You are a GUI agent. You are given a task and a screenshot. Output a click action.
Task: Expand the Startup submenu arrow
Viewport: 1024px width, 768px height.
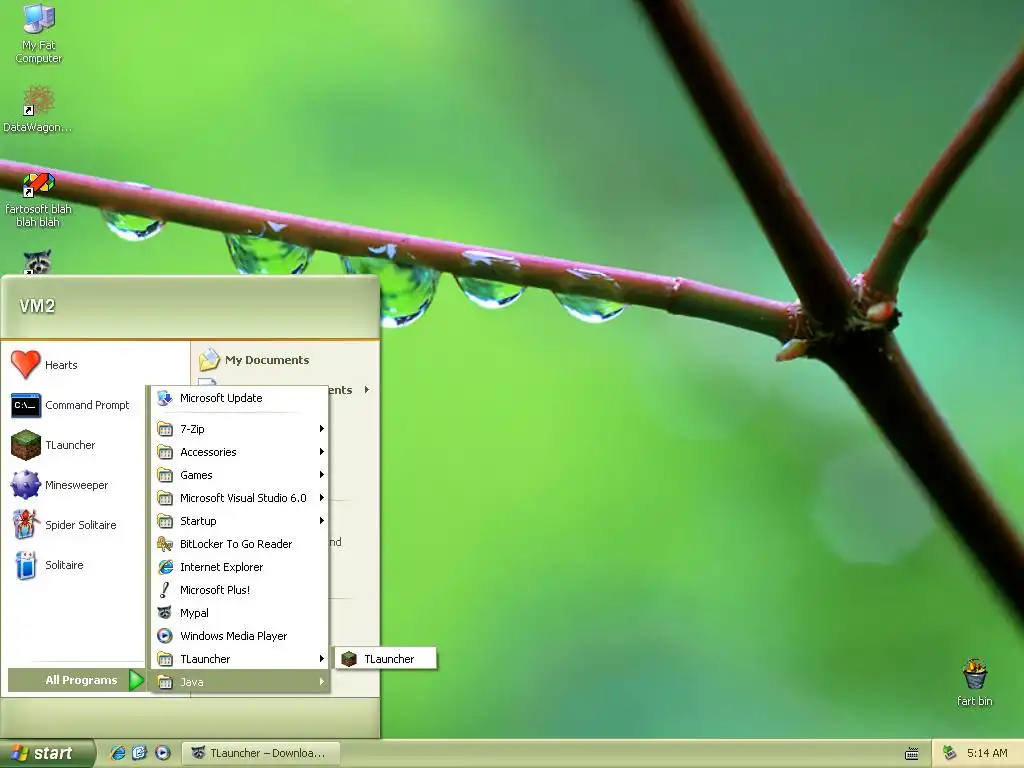[x=321, y=520]
